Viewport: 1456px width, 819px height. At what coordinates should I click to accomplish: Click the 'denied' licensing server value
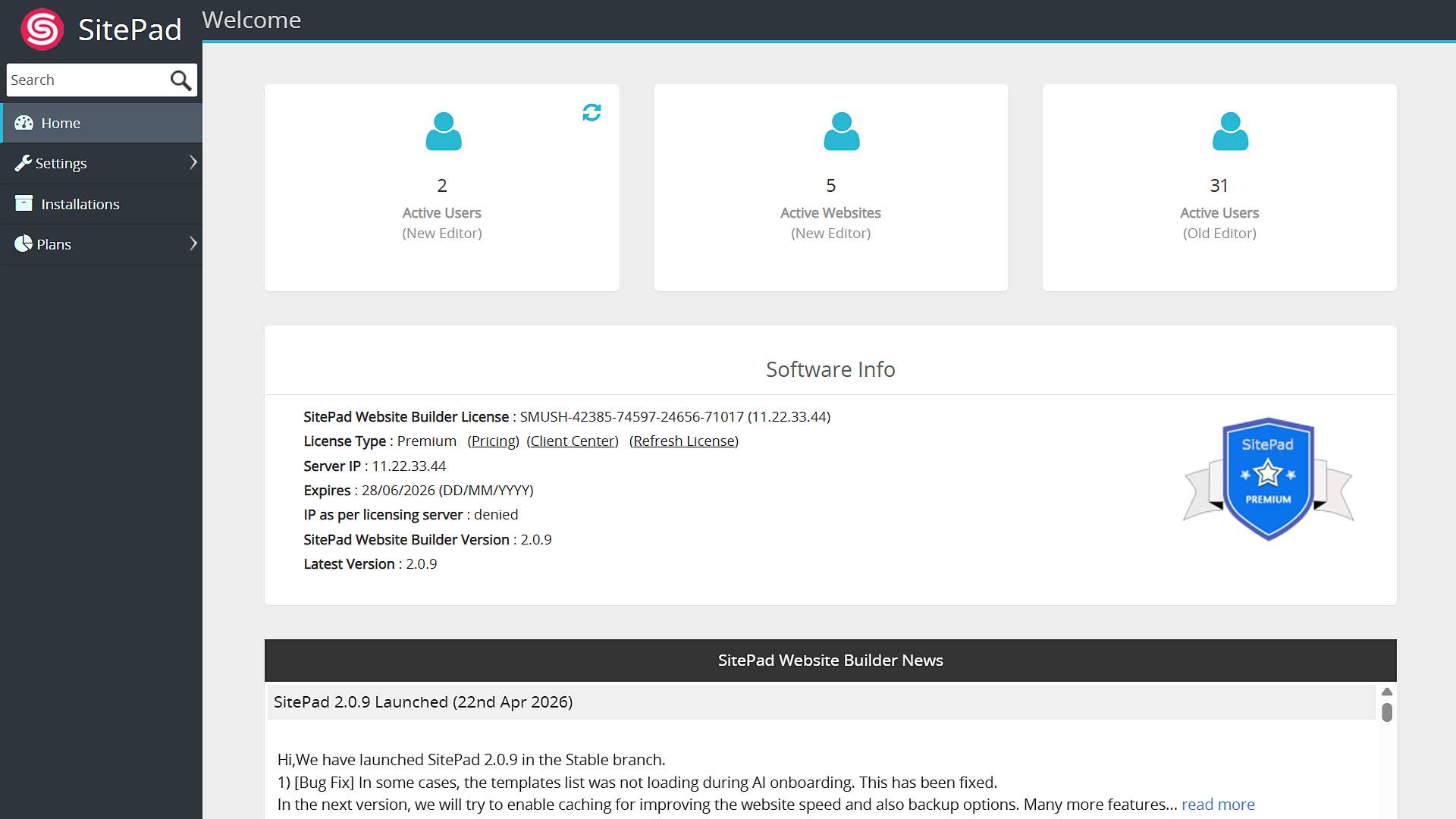click(x=496, y=515)
